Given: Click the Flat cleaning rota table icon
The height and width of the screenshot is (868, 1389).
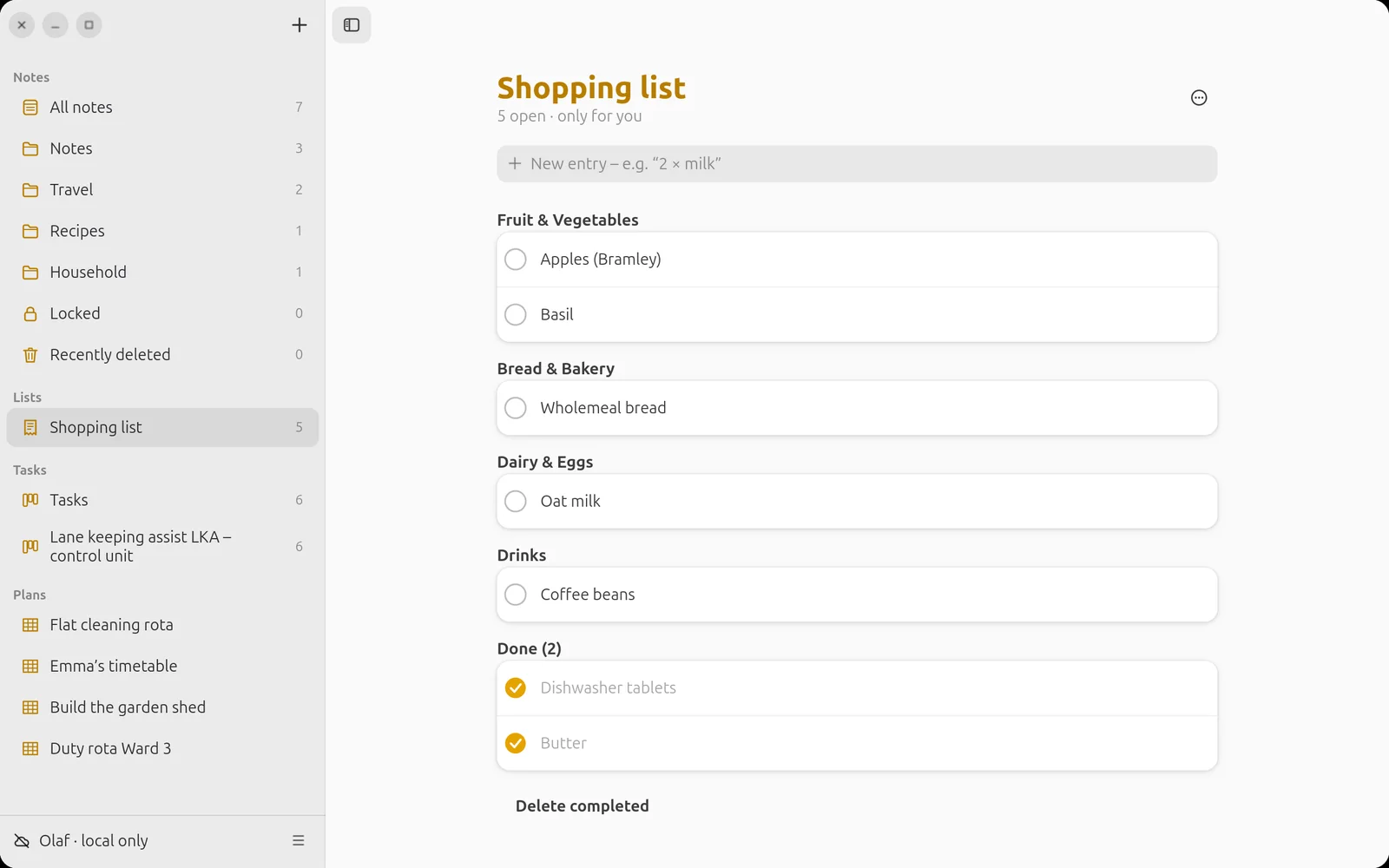Looking at the screenshot, I should 30,625.
